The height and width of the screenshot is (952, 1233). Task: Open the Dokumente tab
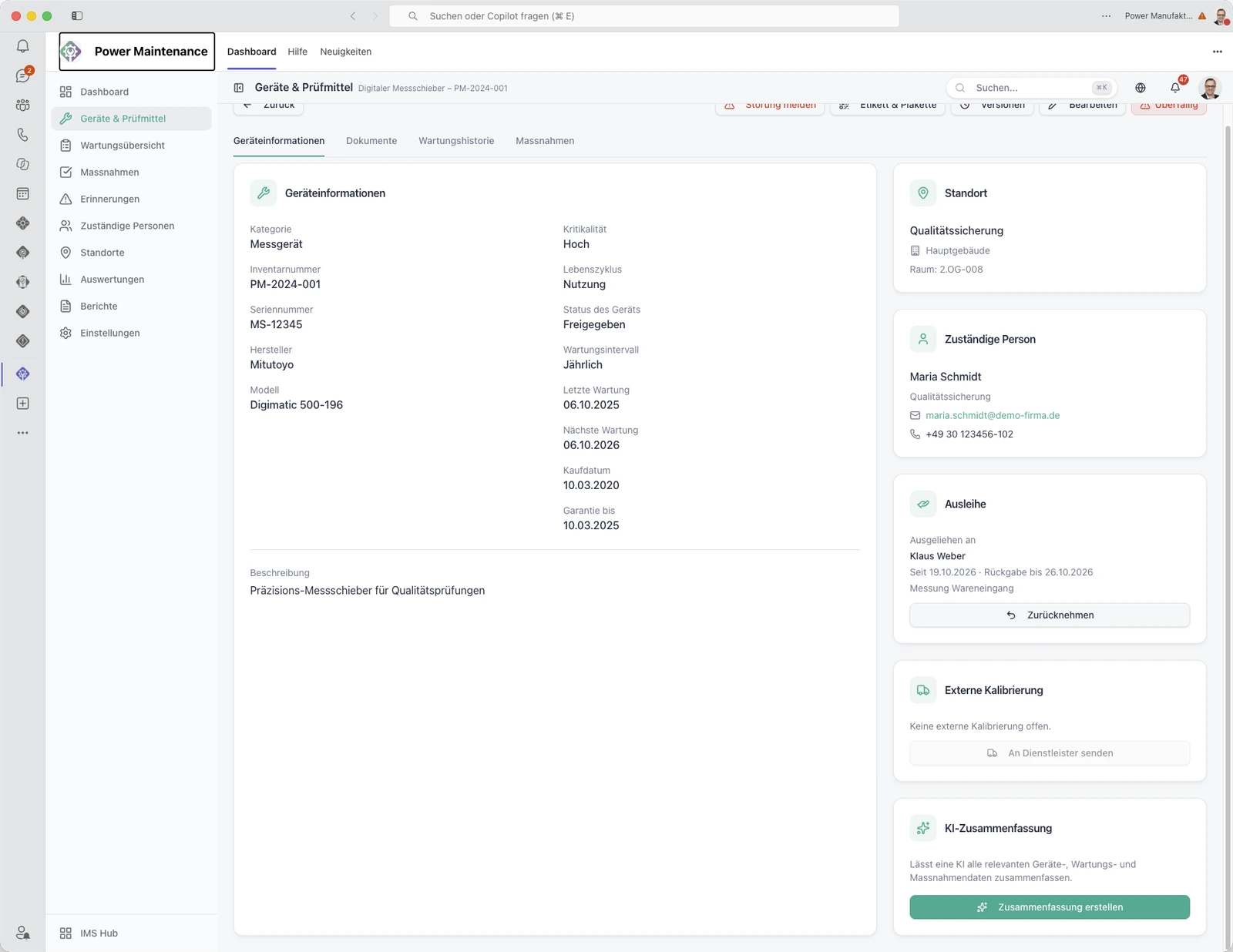click(x=371, y=141)
